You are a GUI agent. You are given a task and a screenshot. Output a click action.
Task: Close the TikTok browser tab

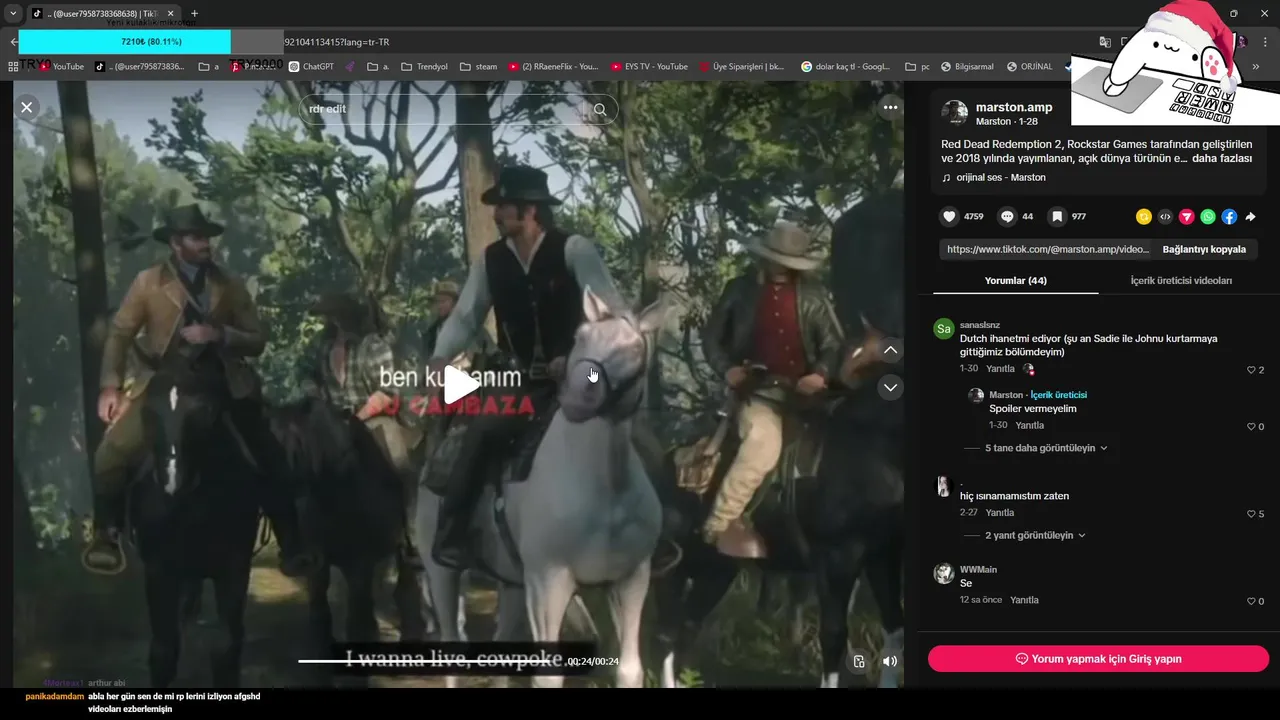point(170,14)
